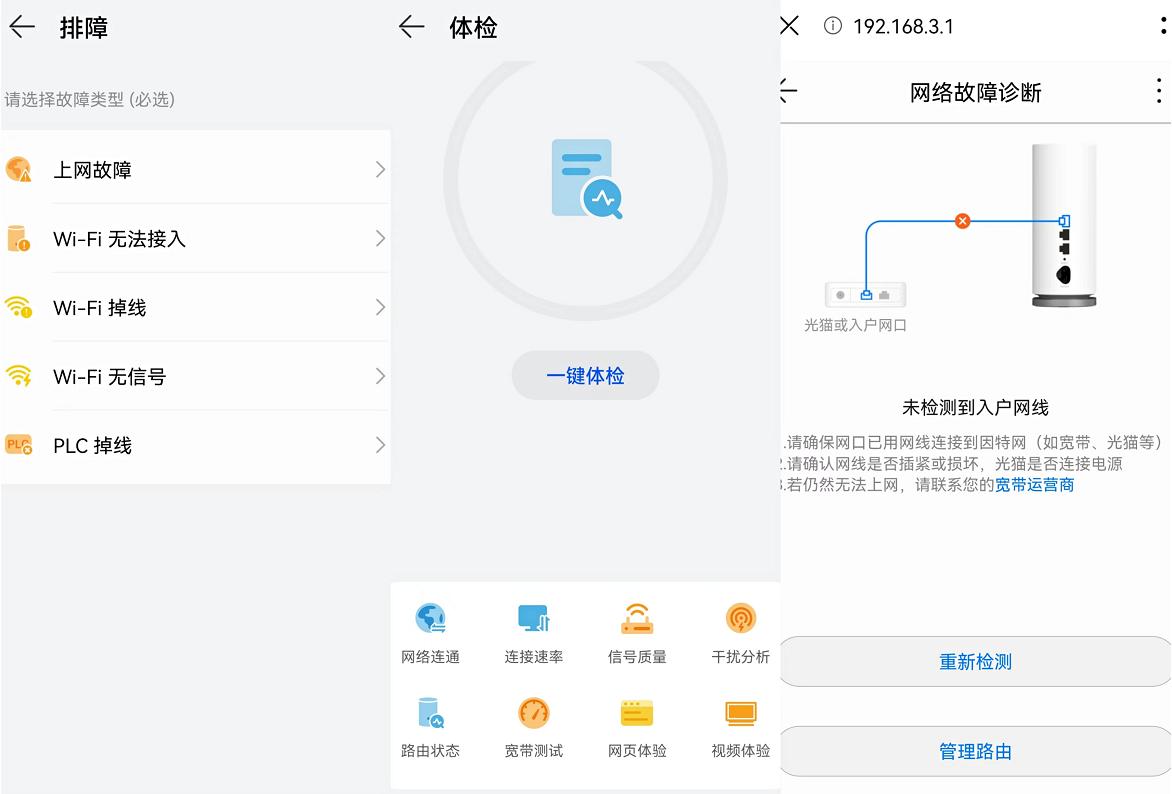Launch the 宽带测试 broadband test icon
The width and height of the screenshot is (1172, 794).
coord(533,713)
